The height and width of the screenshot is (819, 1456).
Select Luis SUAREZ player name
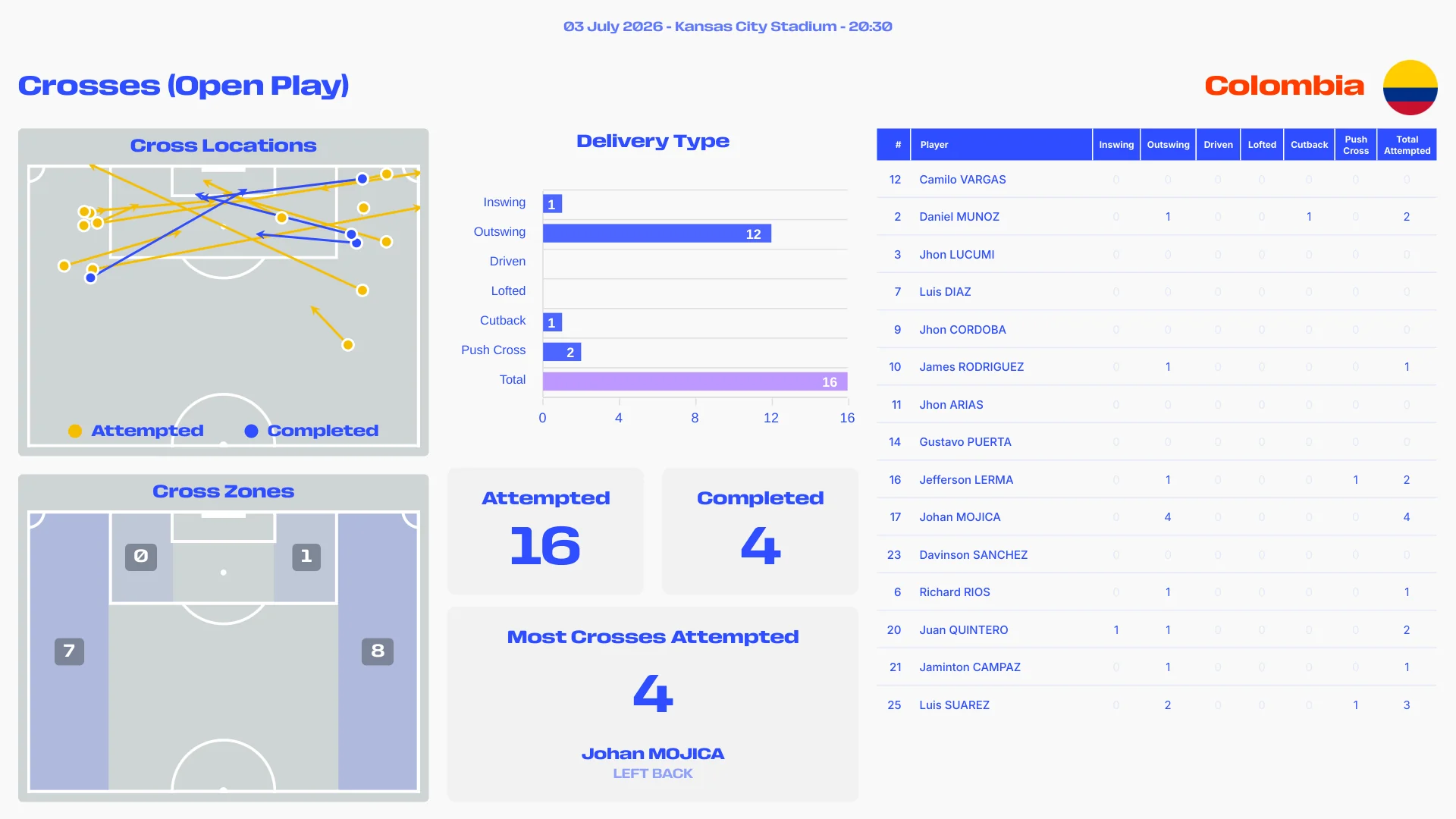pyautogui.click(x=954, y=705)
